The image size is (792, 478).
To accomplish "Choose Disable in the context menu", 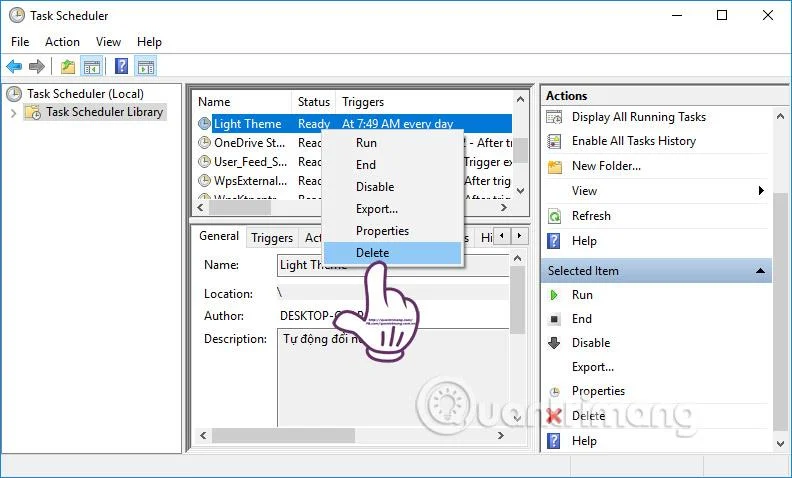I will pos(392,187).
